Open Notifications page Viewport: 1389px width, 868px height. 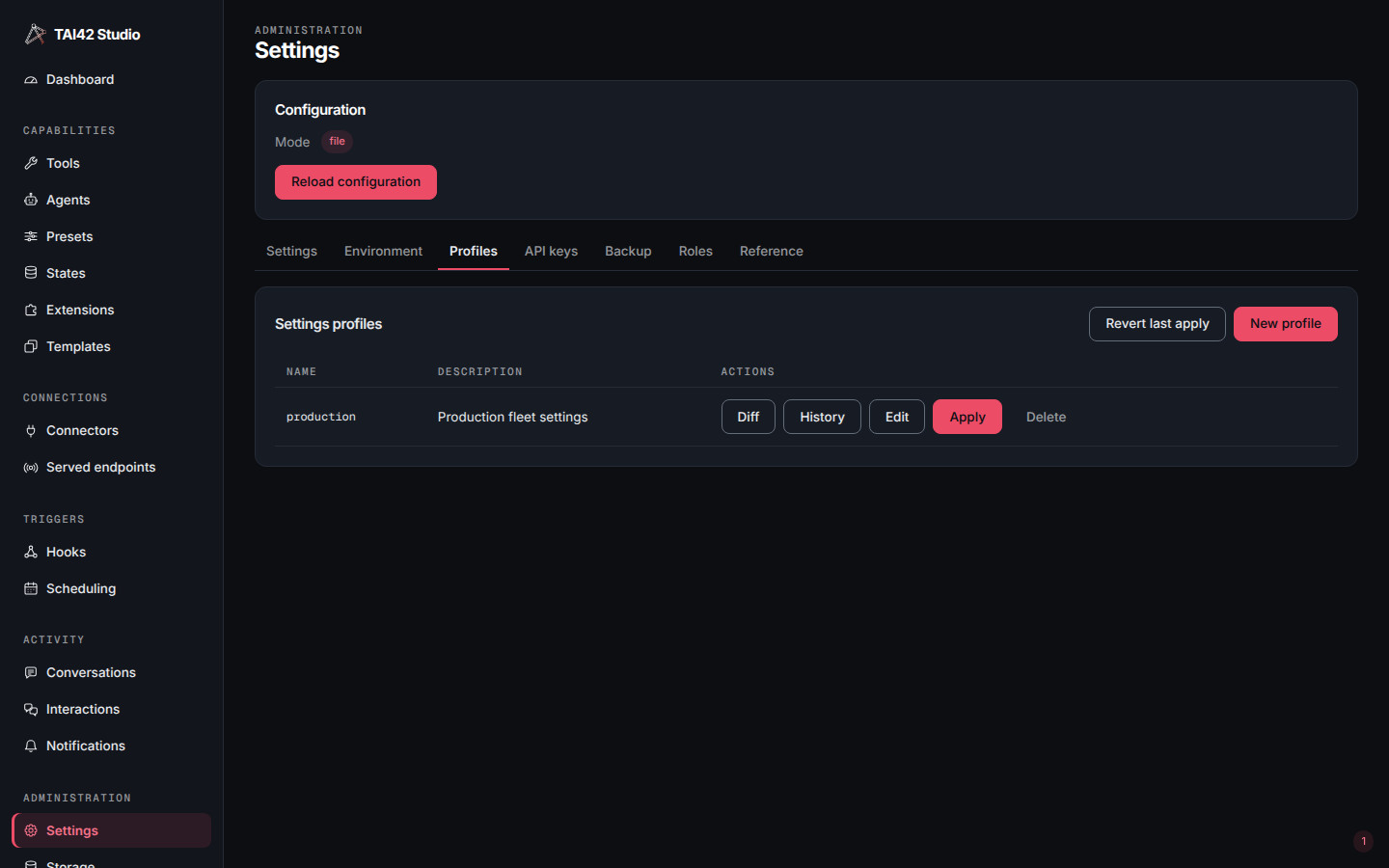coord(111,746)
